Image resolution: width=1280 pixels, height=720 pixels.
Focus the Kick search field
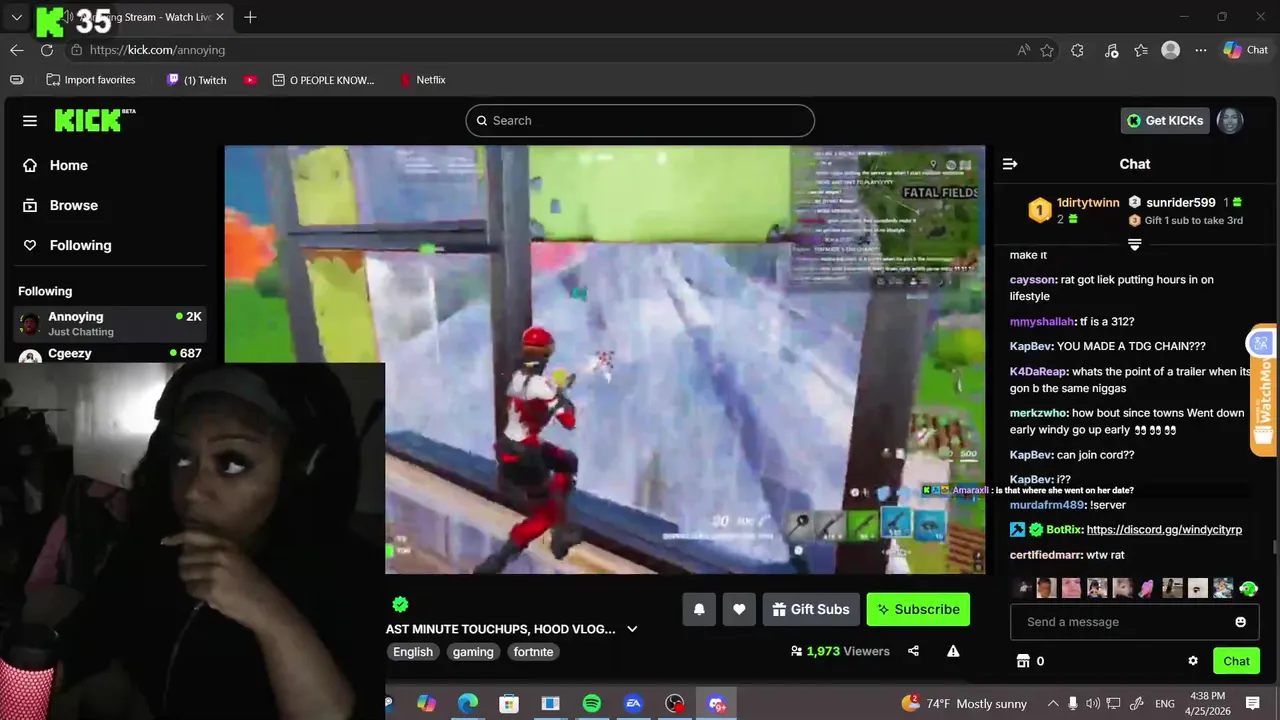pyautogui.click(x=640, y=121)
